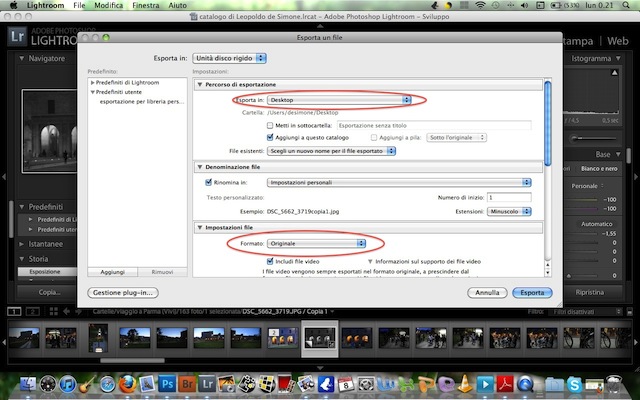Open Spotlight search in the menu bar
This screenshot has height=400, width=640.
pyautogui.click(x=626, y=5)
